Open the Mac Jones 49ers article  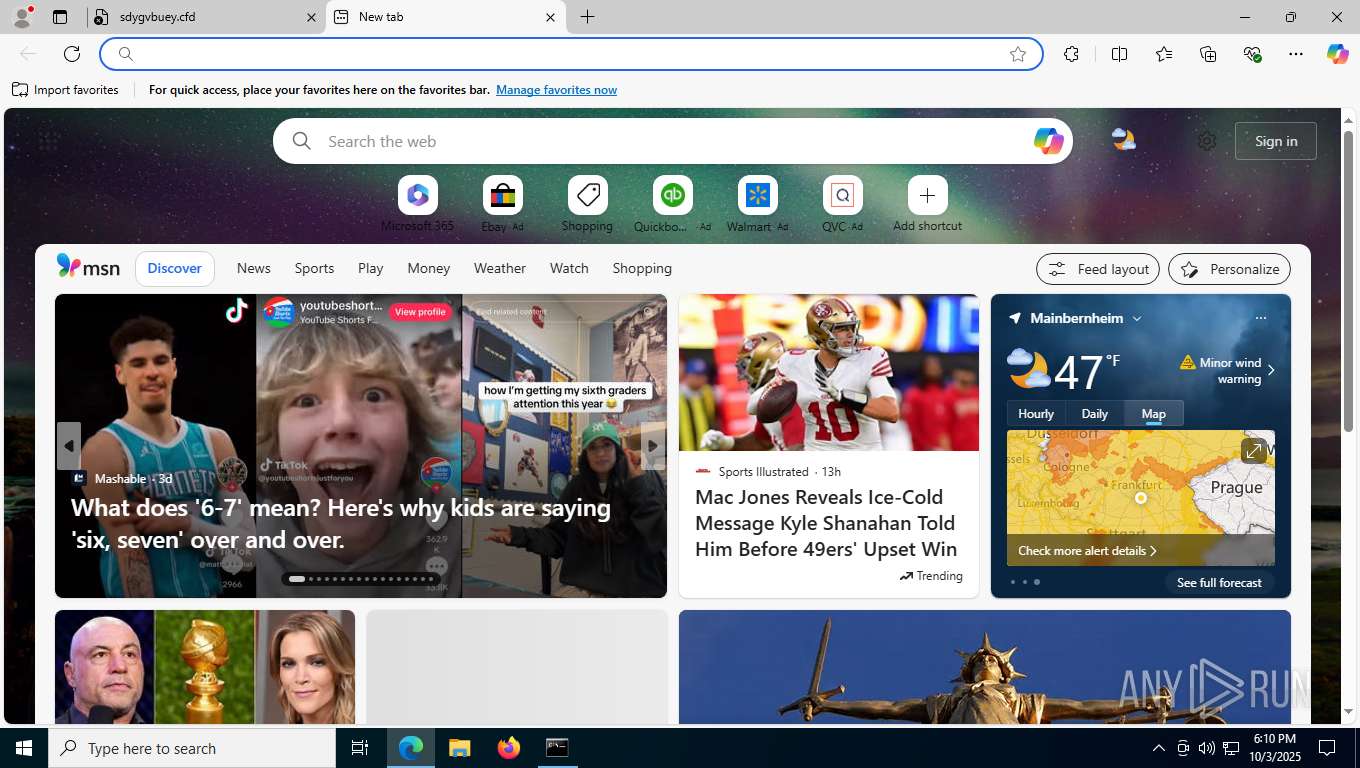[x=826, y=523]
